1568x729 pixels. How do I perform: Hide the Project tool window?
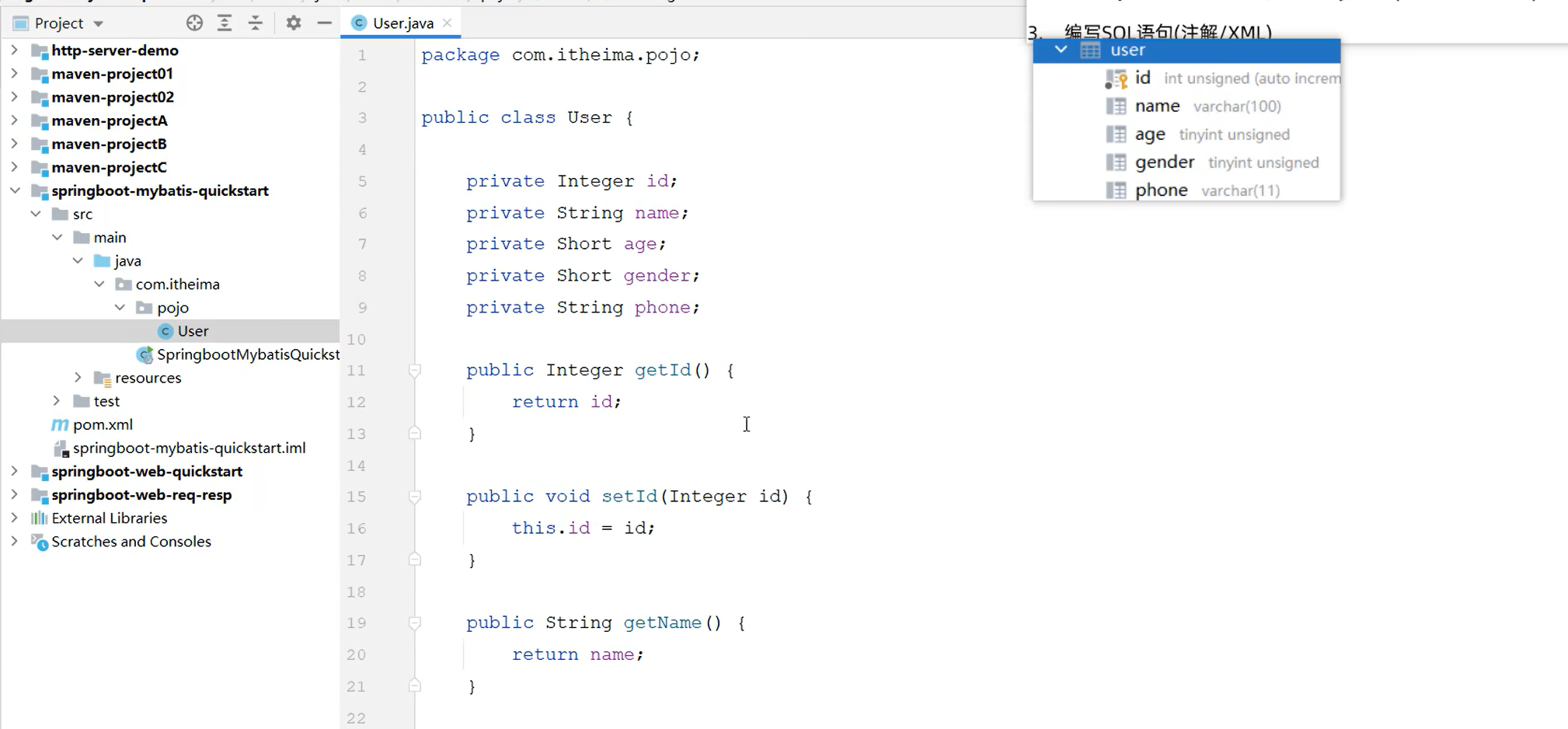(x=325, y=23)
